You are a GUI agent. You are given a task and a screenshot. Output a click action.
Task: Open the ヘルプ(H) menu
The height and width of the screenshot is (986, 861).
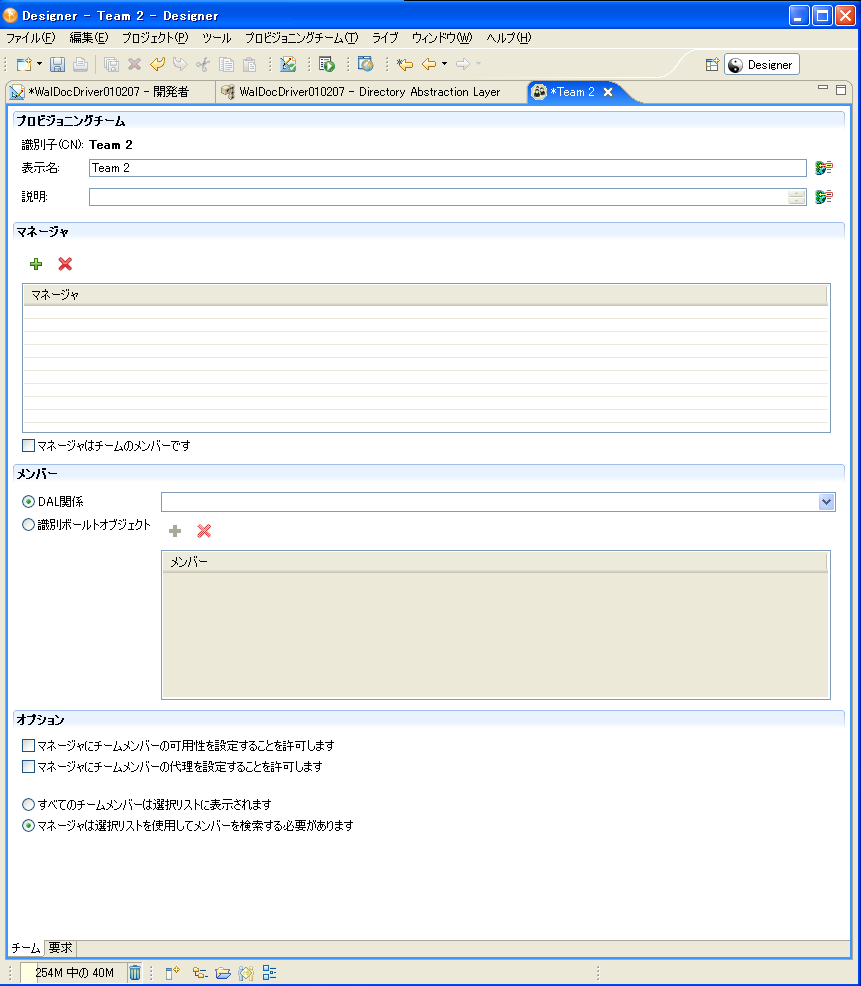coord(508,38)
